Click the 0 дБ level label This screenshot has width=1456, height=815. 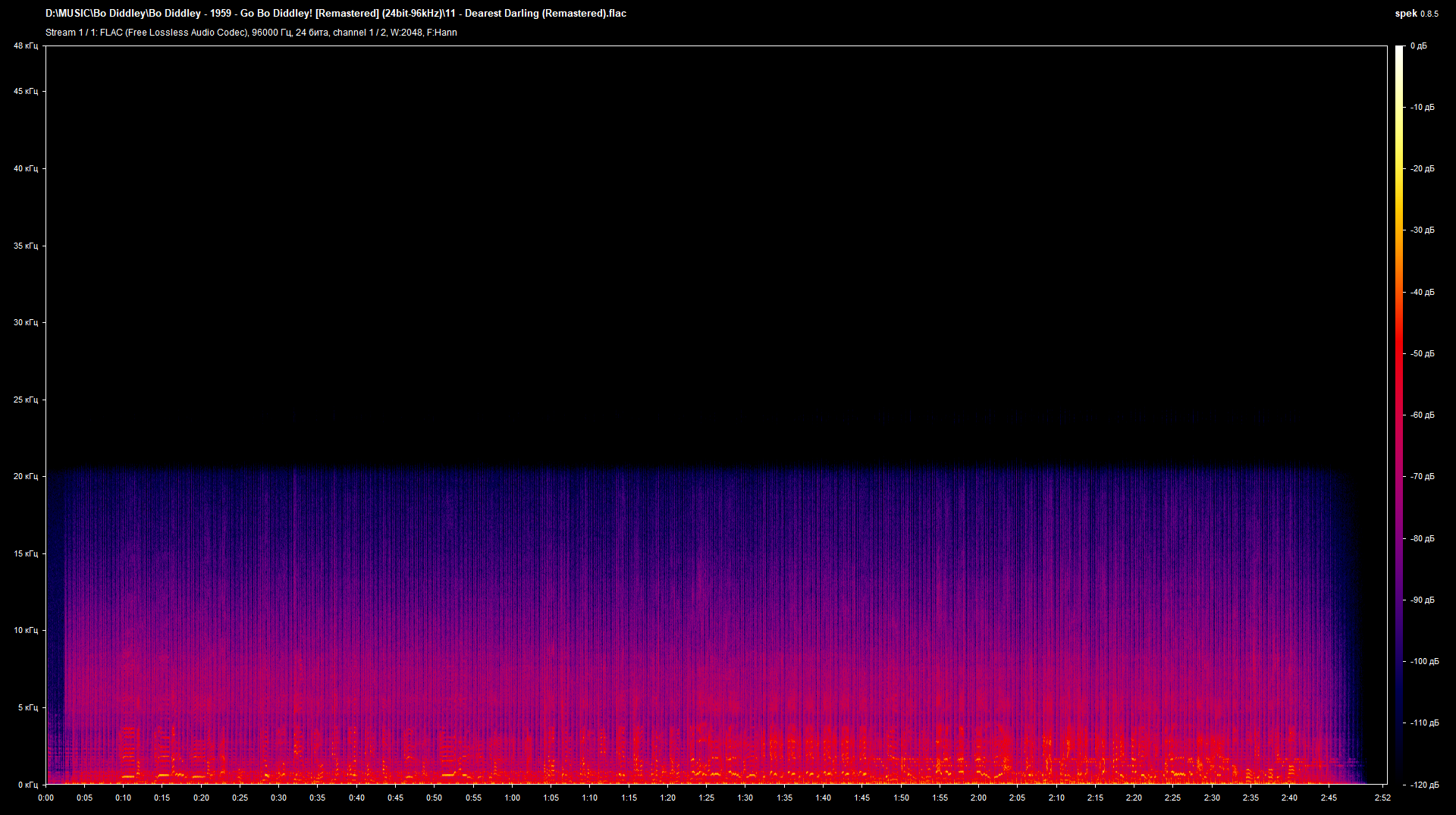1419,46
